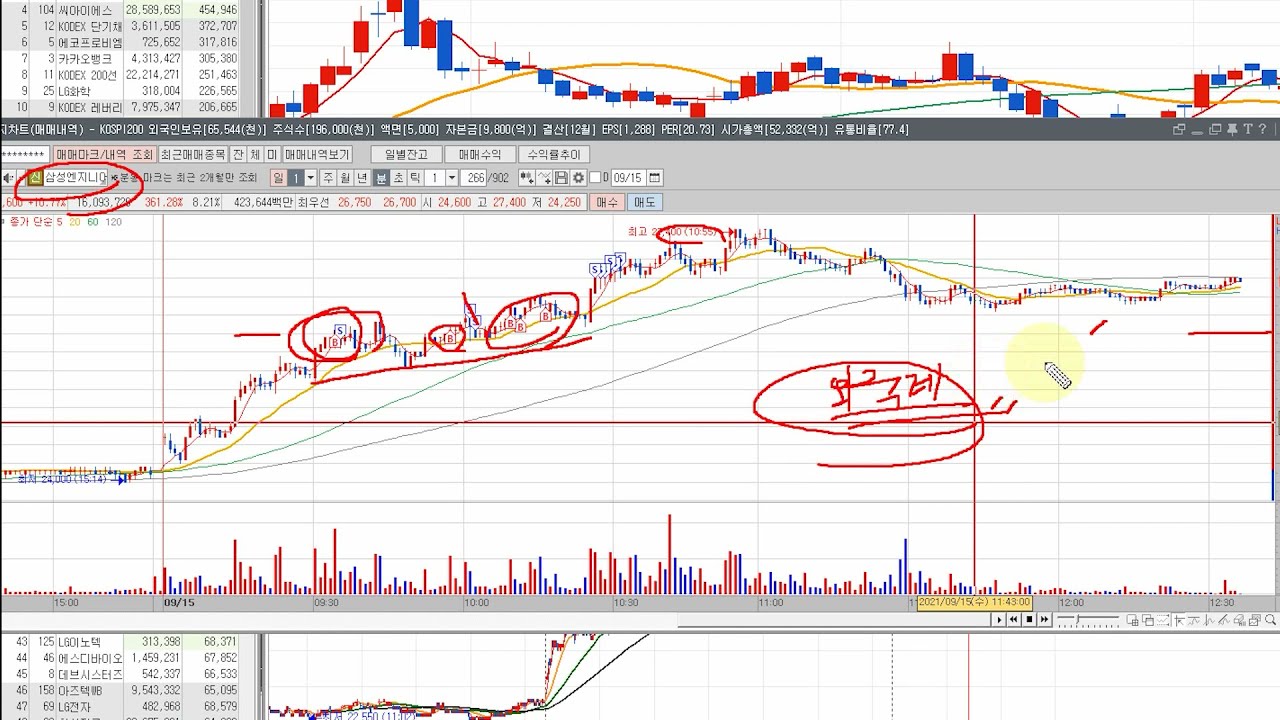Open the chart indicator add tool icon
This screenshot has height=720, width=1280.
tap(526, 177)
